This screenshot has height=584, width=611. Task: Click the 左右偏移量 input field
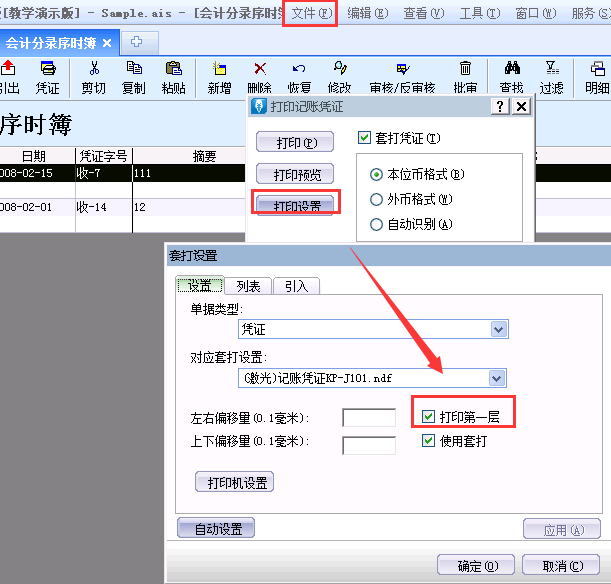click(368, 418)
